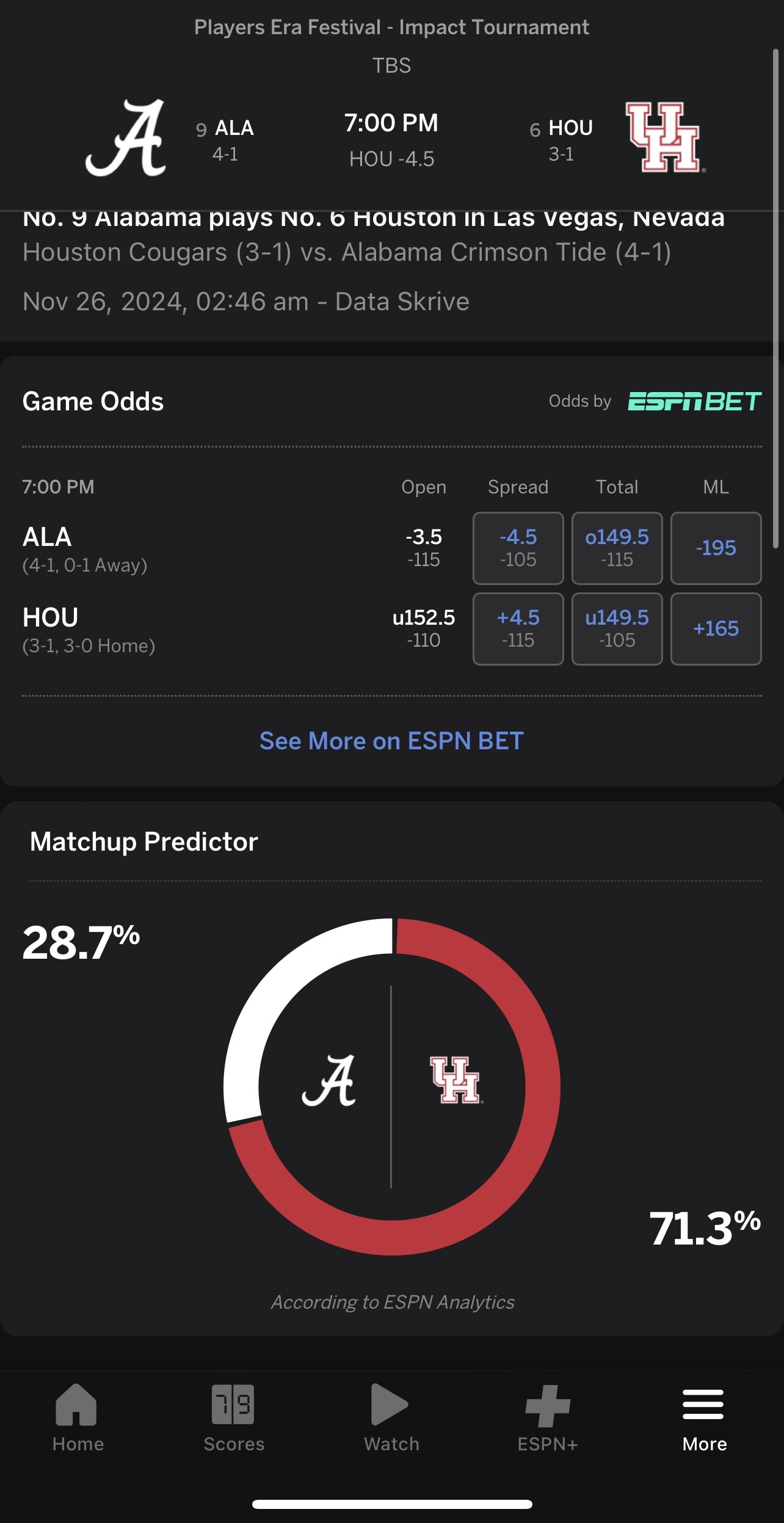Tap Alabama logo inside predictor chart
Screen dimensions: 784x1523
(329, 1081)
